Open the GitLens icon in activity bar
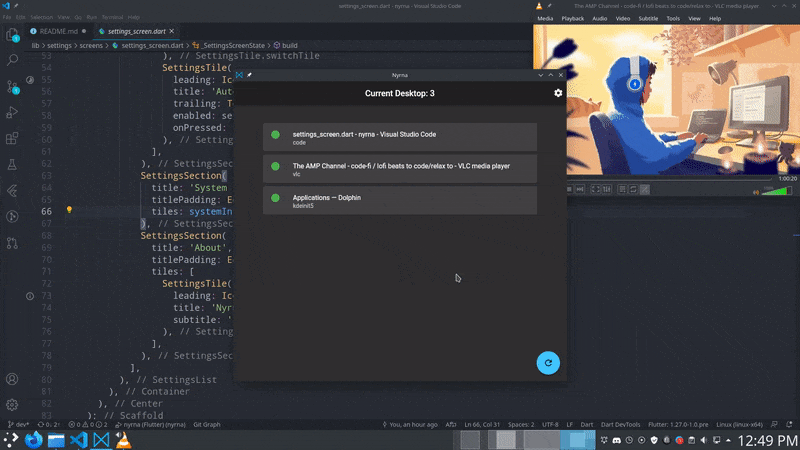800x450 pixels. [x=12, y=217]
